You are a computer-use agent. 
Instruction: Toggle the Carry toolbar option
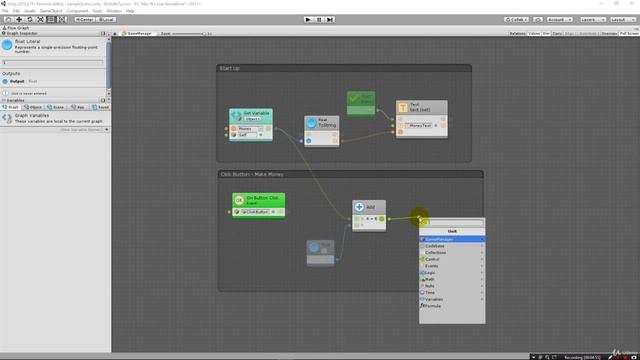tap(557, 33)
